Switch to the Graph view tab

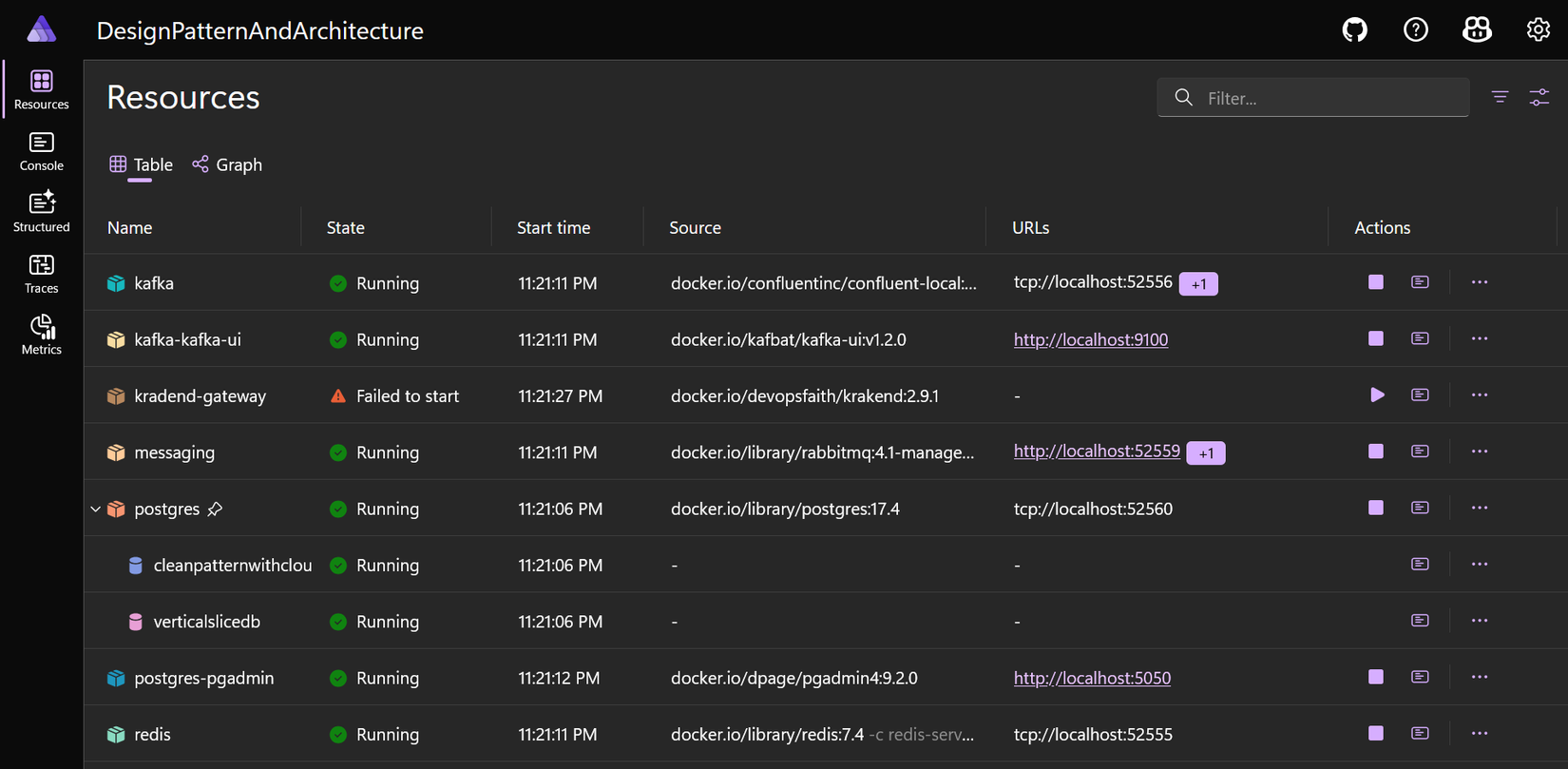tap(227, 164)
